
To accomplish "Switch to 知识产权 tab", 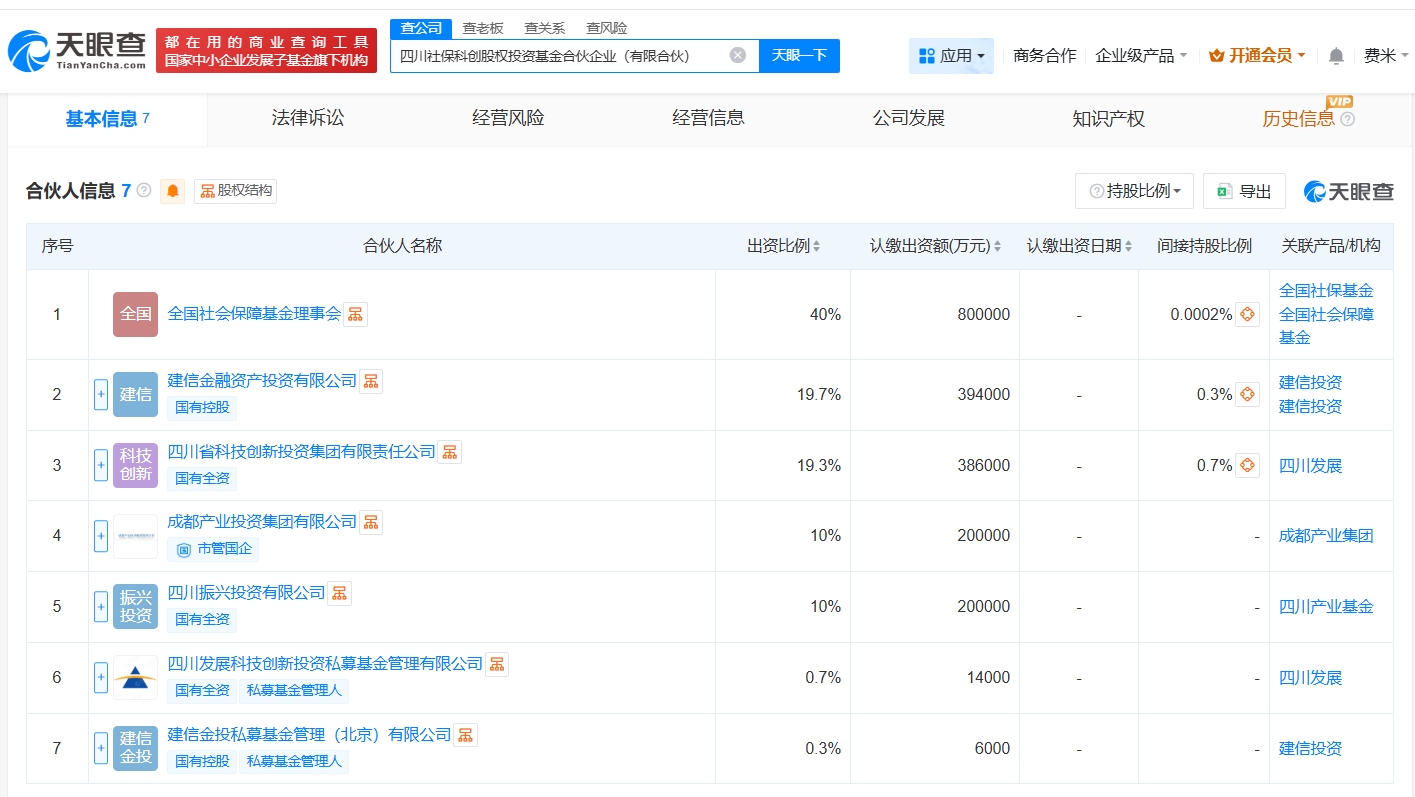I will click(x=1108, y=118).
